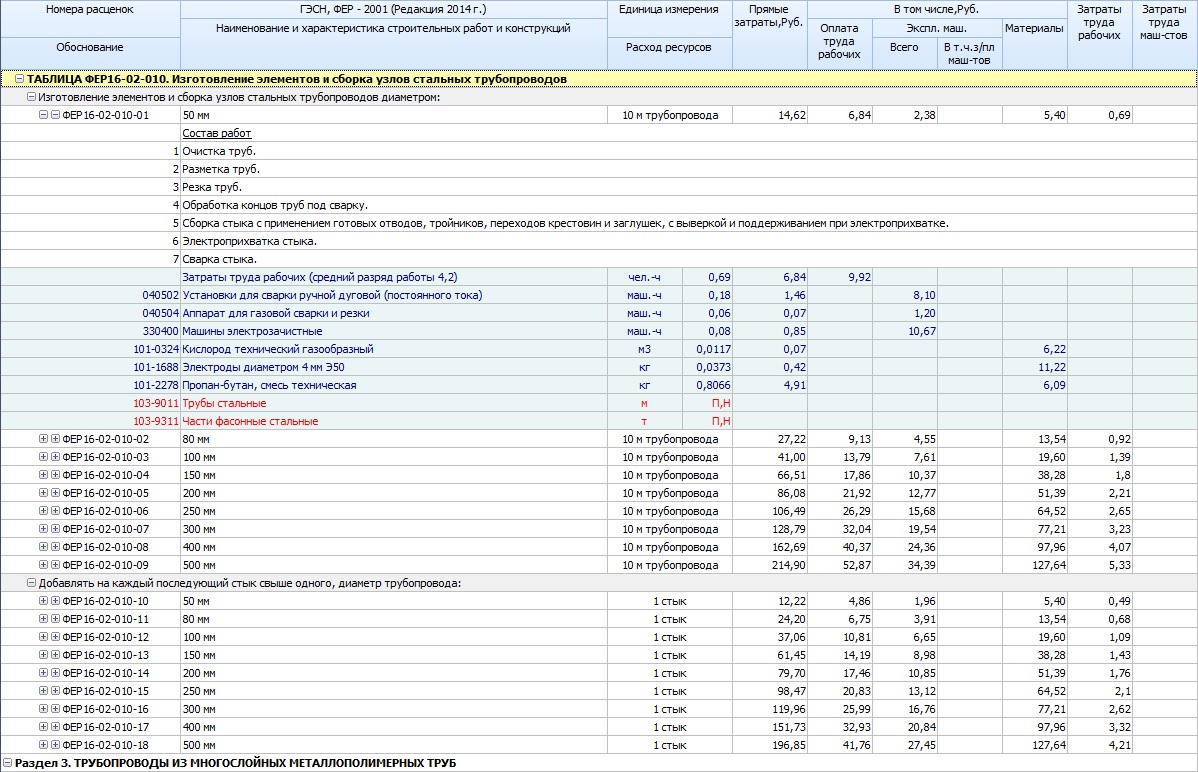The width and height of the screenshot is (1198, 772).
Task: Collapse the 'Добавлять на каждый последующий стык' group
Action: pyautogui.click(x=31, y=583)
